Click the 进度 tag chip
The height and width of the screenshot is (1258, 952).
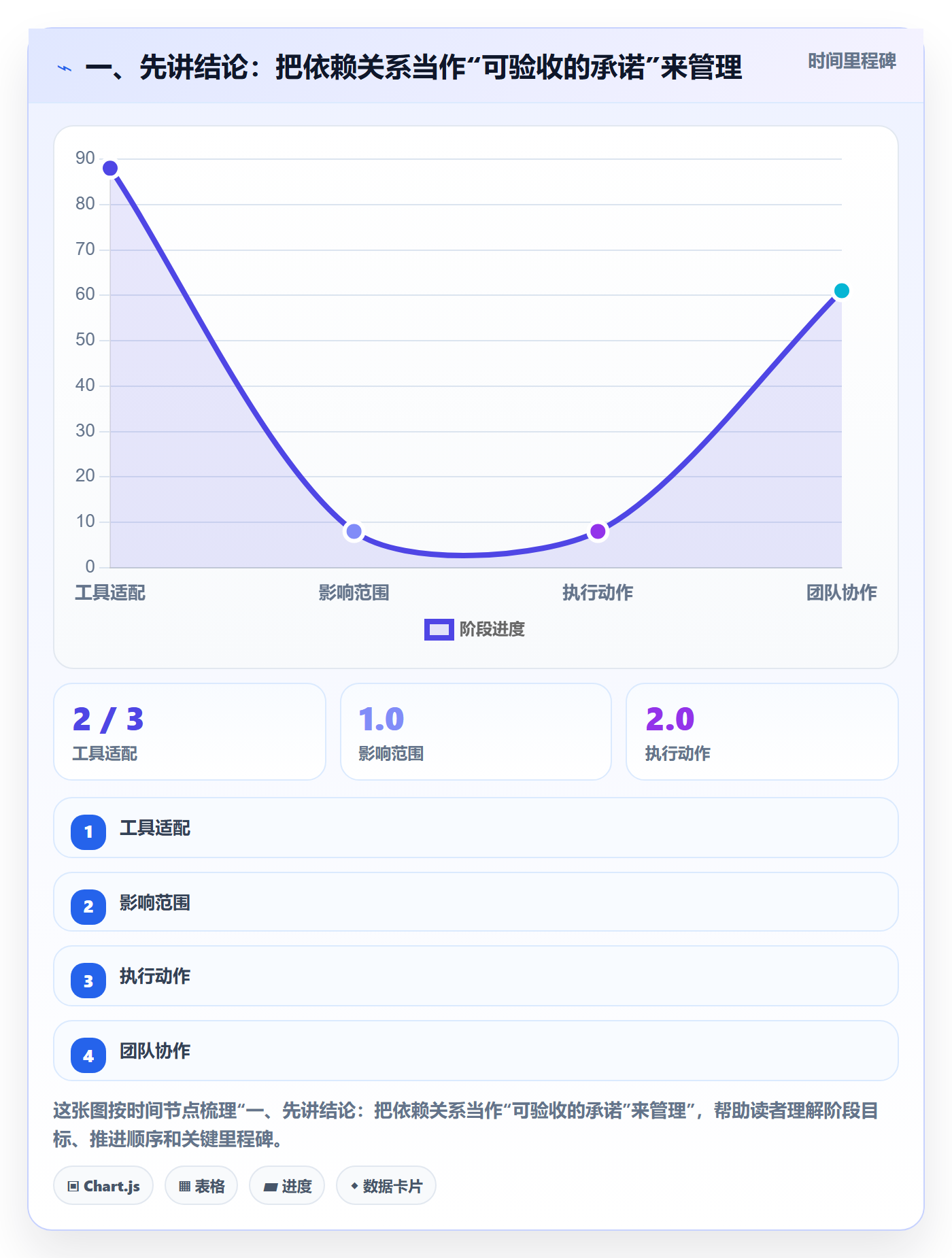pyautogui.click(x=287, y=1186)
